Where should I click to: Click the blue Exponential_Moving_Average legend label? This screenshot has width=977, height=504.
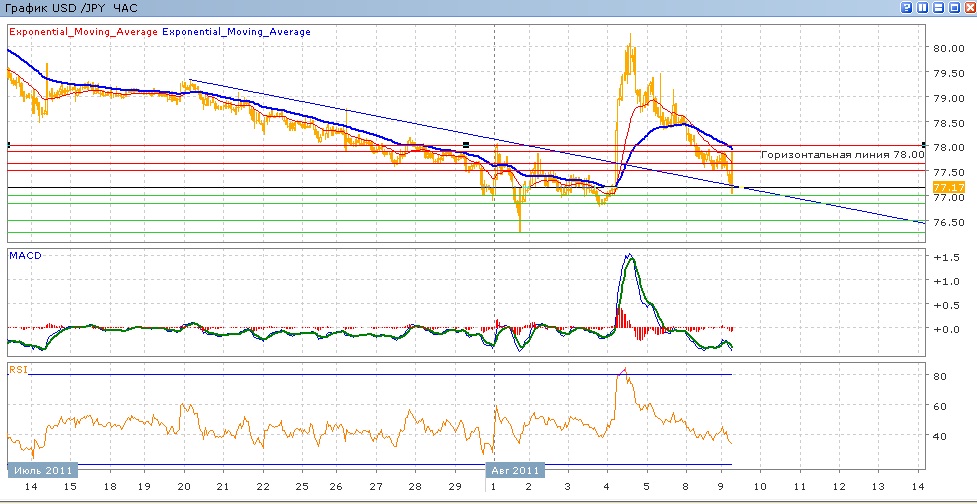[x=236, y=32]
